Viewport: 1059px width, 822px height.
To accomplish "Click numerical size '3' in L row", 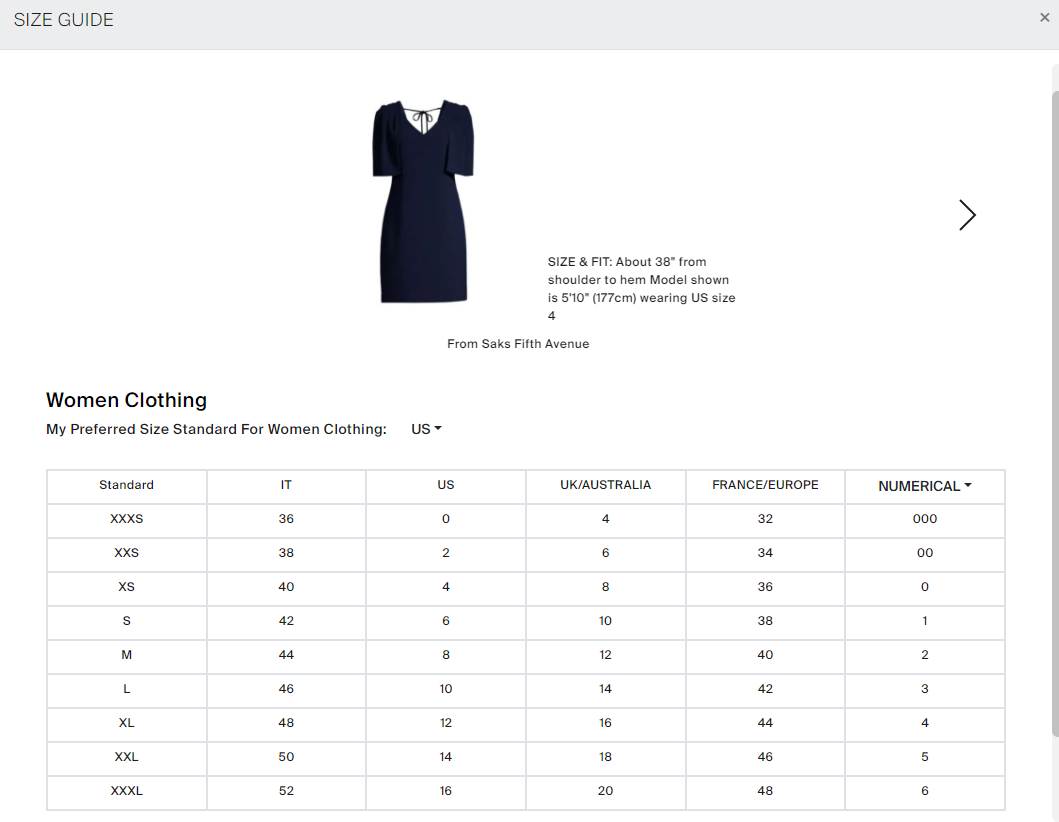I will tap(925, 689).
